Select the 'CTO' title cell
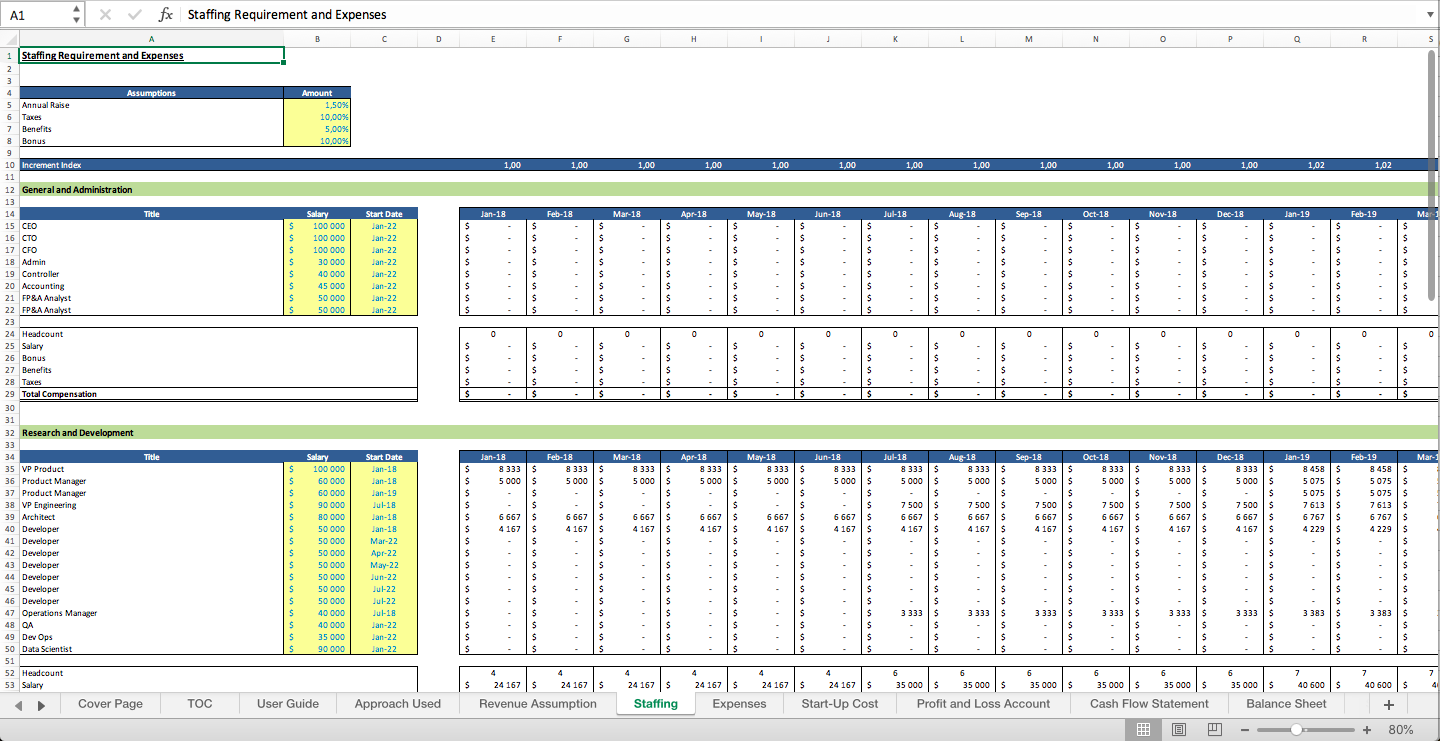Viewport: 1440px width, 741px height. coord(151,238)
